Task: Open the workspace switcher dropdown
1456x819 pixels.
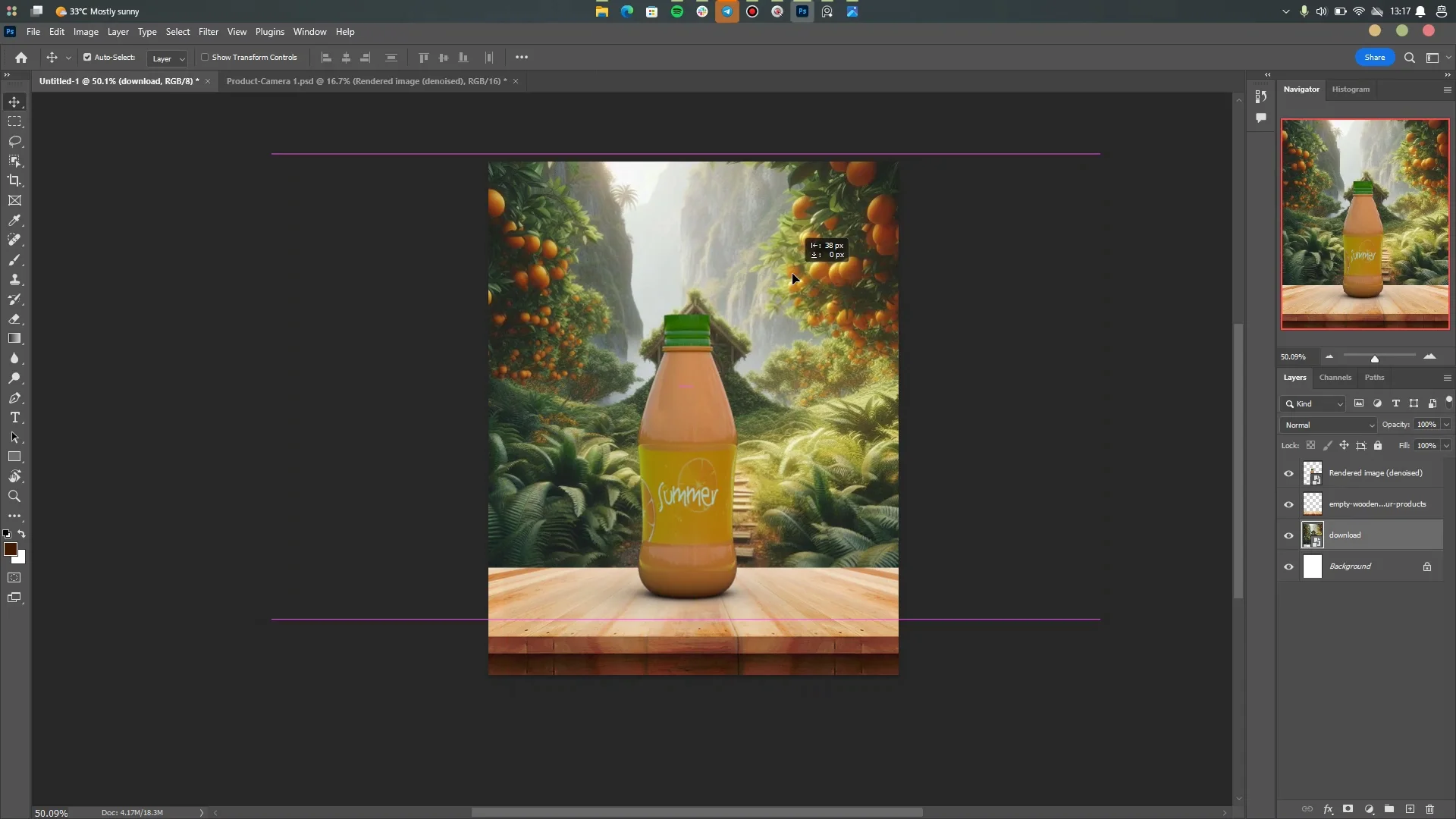Action: [1437, 58]
